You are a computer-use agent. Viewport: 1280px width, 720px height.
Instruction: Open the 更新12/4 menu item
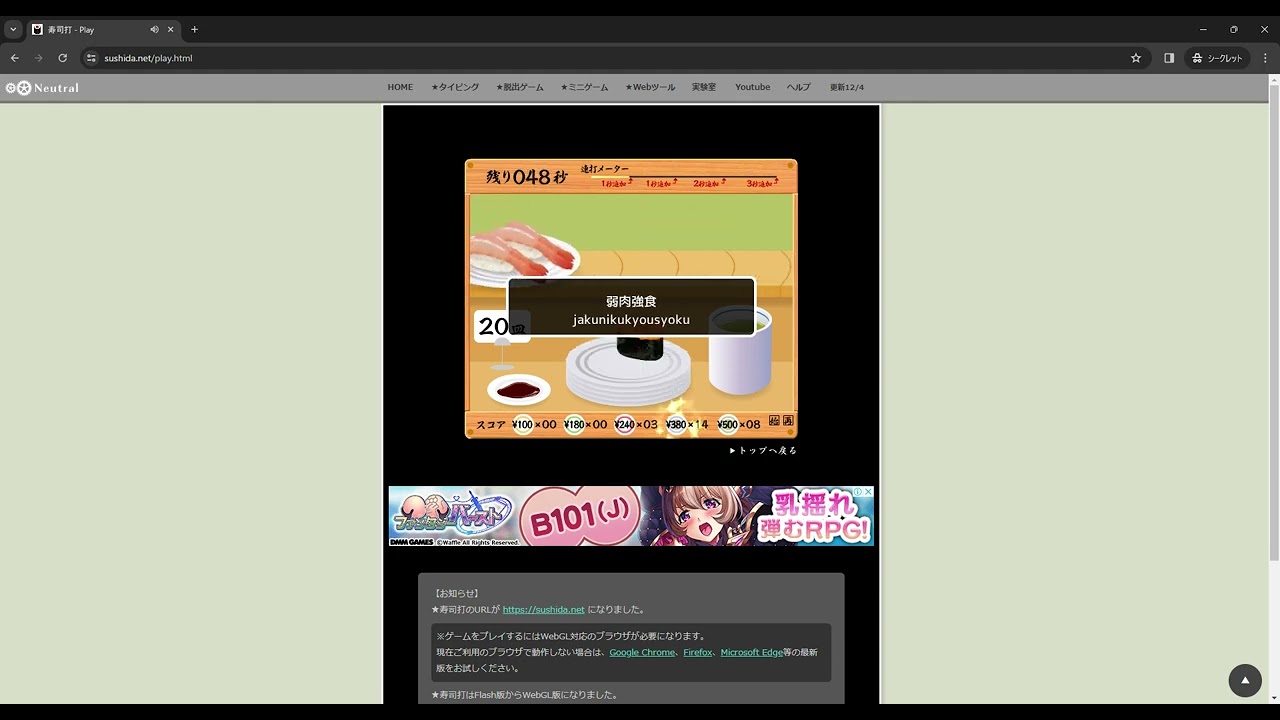coord(847,87)
